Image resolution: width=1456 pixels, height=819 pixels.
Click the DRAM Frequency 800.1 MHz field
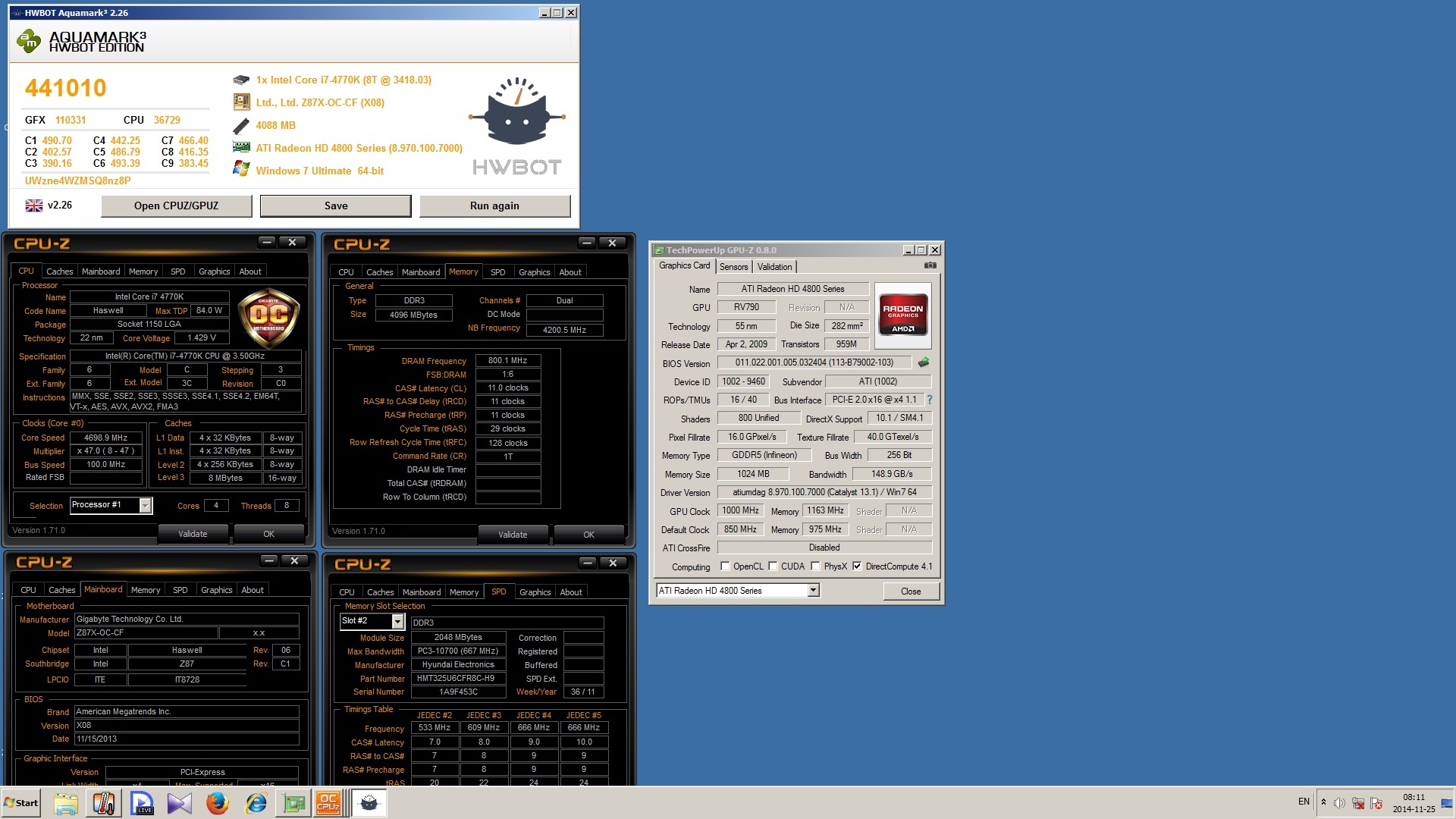click(507, 361)
